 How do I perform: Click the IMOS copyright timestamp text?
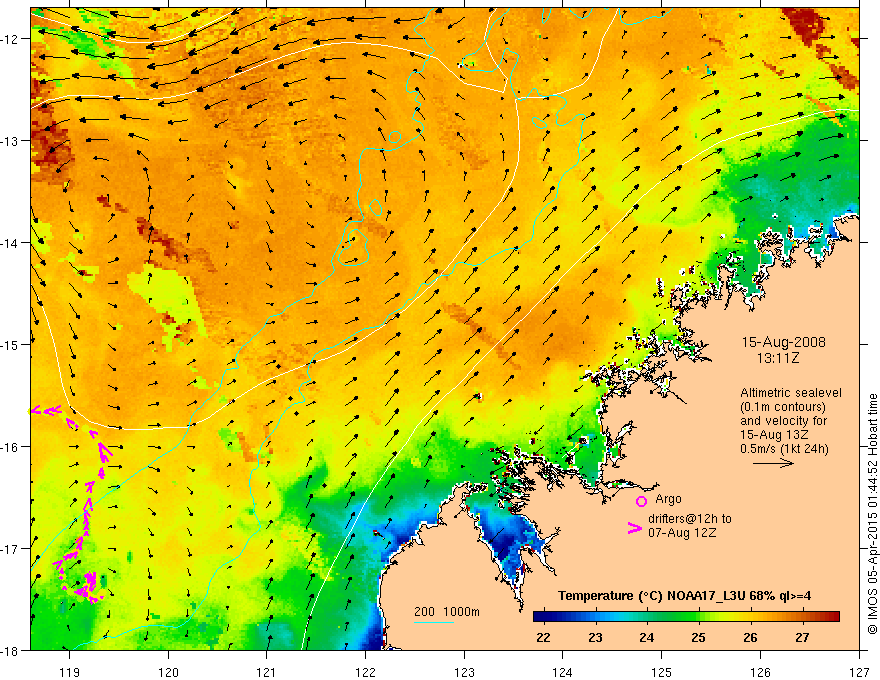tap(872, 514)
